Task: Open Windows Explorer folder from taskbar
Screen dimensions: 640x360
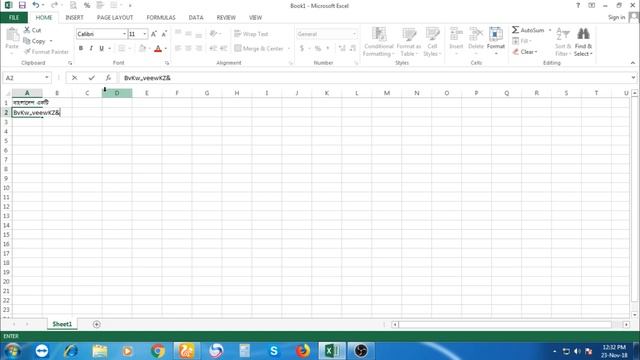Action: pos(100,351)
